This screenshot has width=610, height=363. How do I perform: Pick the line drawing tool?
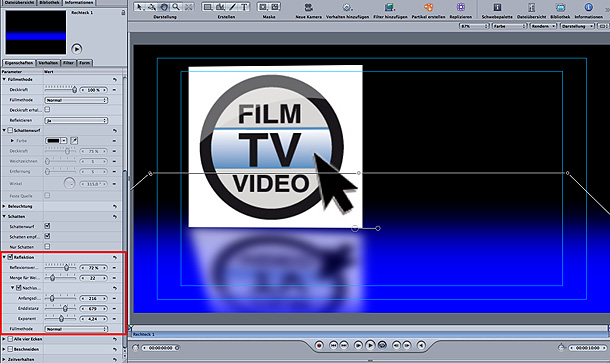click(x=232, y=7)
